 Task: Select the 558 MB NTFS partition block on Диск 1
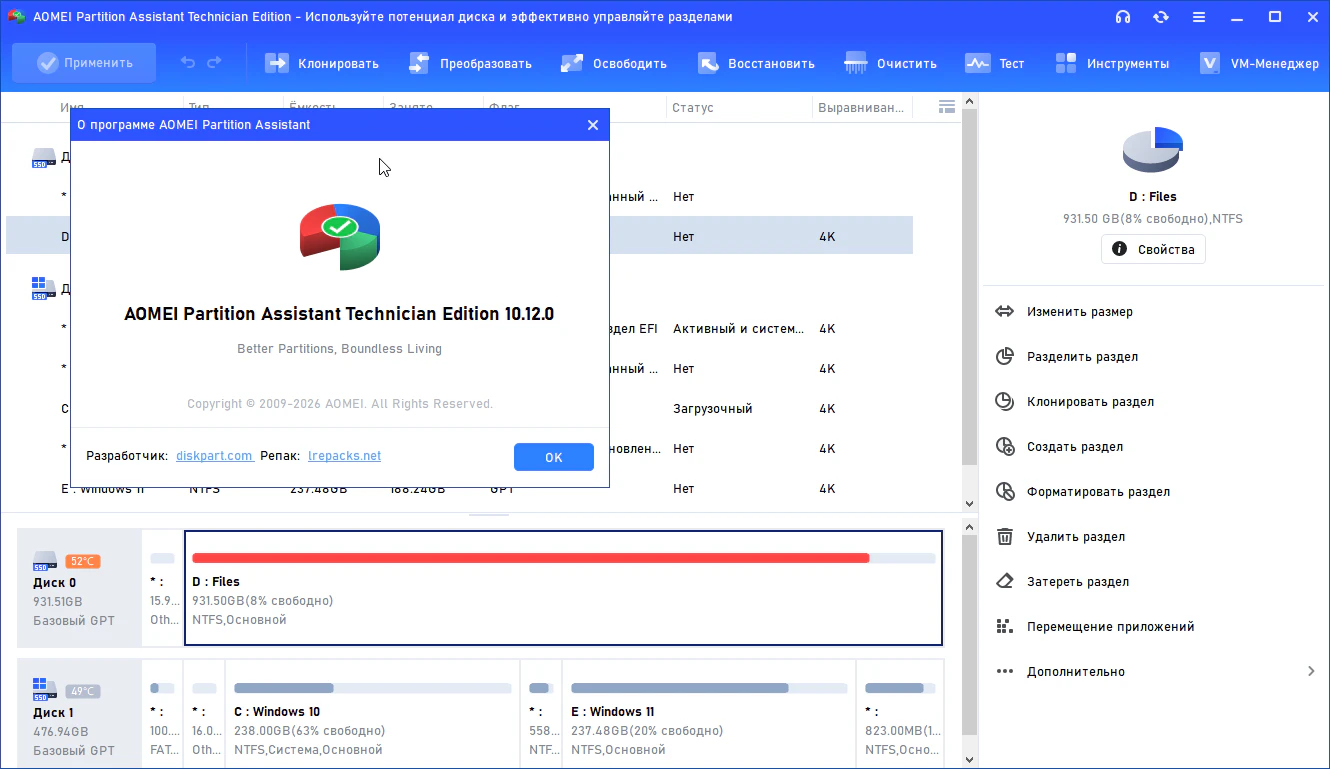click(x=541, y=714)
